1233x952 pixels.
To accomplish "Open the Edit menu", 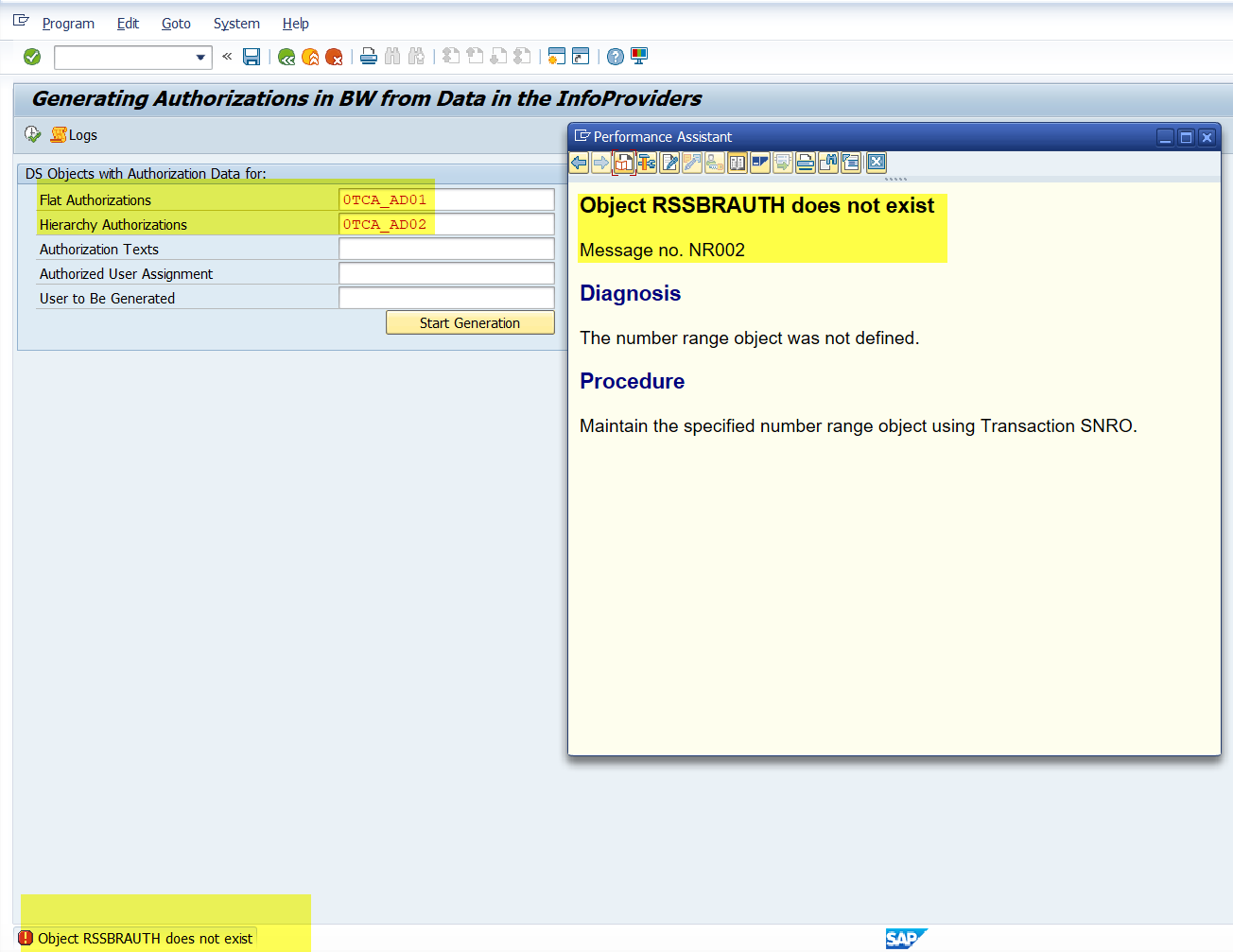I will click(128, 24).
